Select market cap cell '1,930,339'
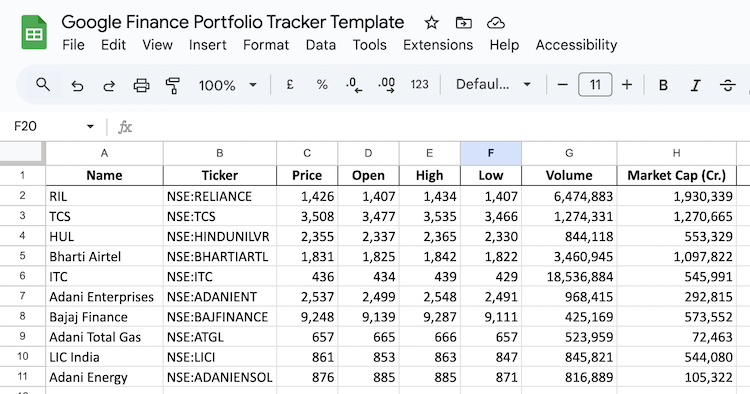 coord(676,196)
